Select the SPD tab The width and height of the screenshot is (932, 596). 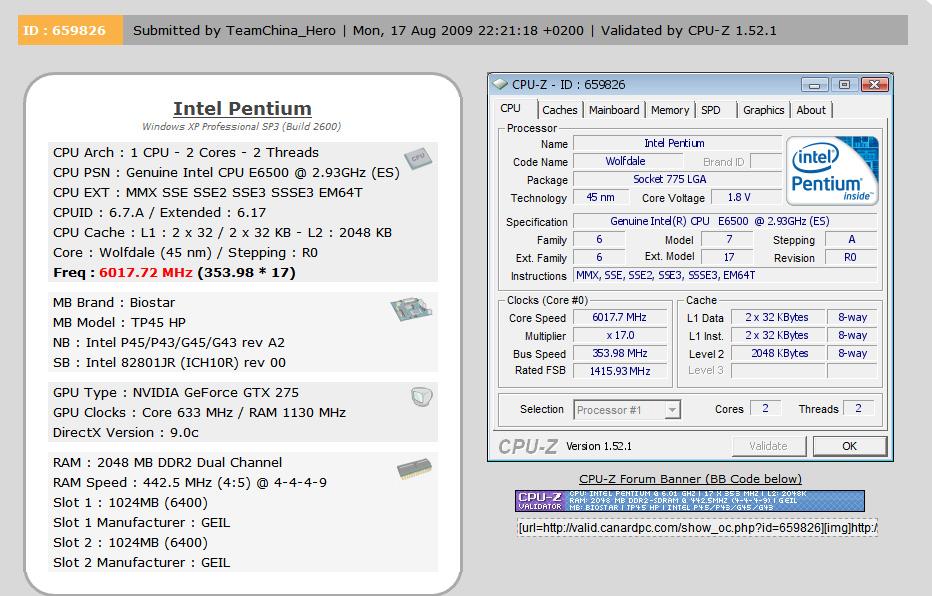click(710, 110)
